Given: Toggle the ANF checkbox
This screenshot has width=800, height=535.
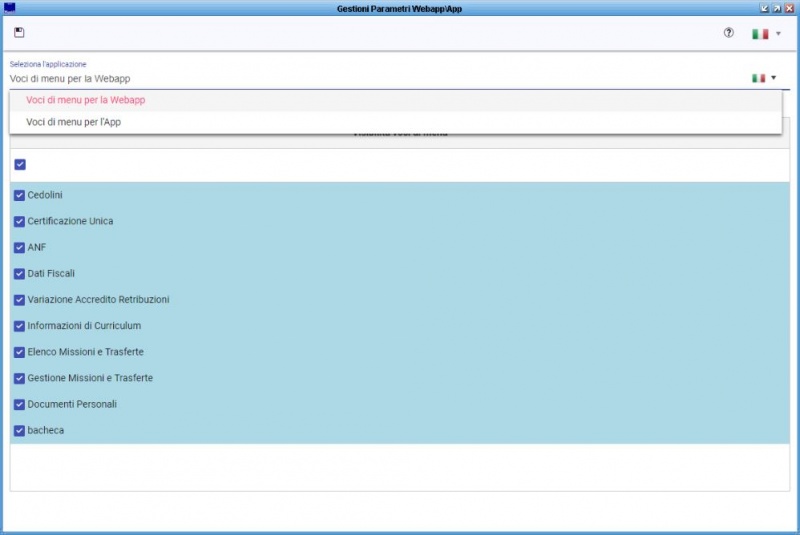Looking at the screenshot, I should [19, 248].
